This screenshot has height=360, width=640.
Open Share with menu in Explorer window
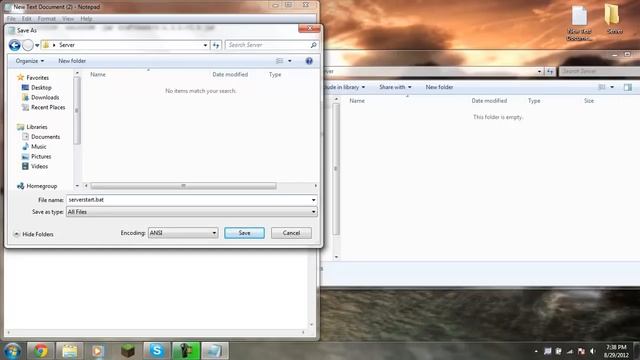(395, 87)
